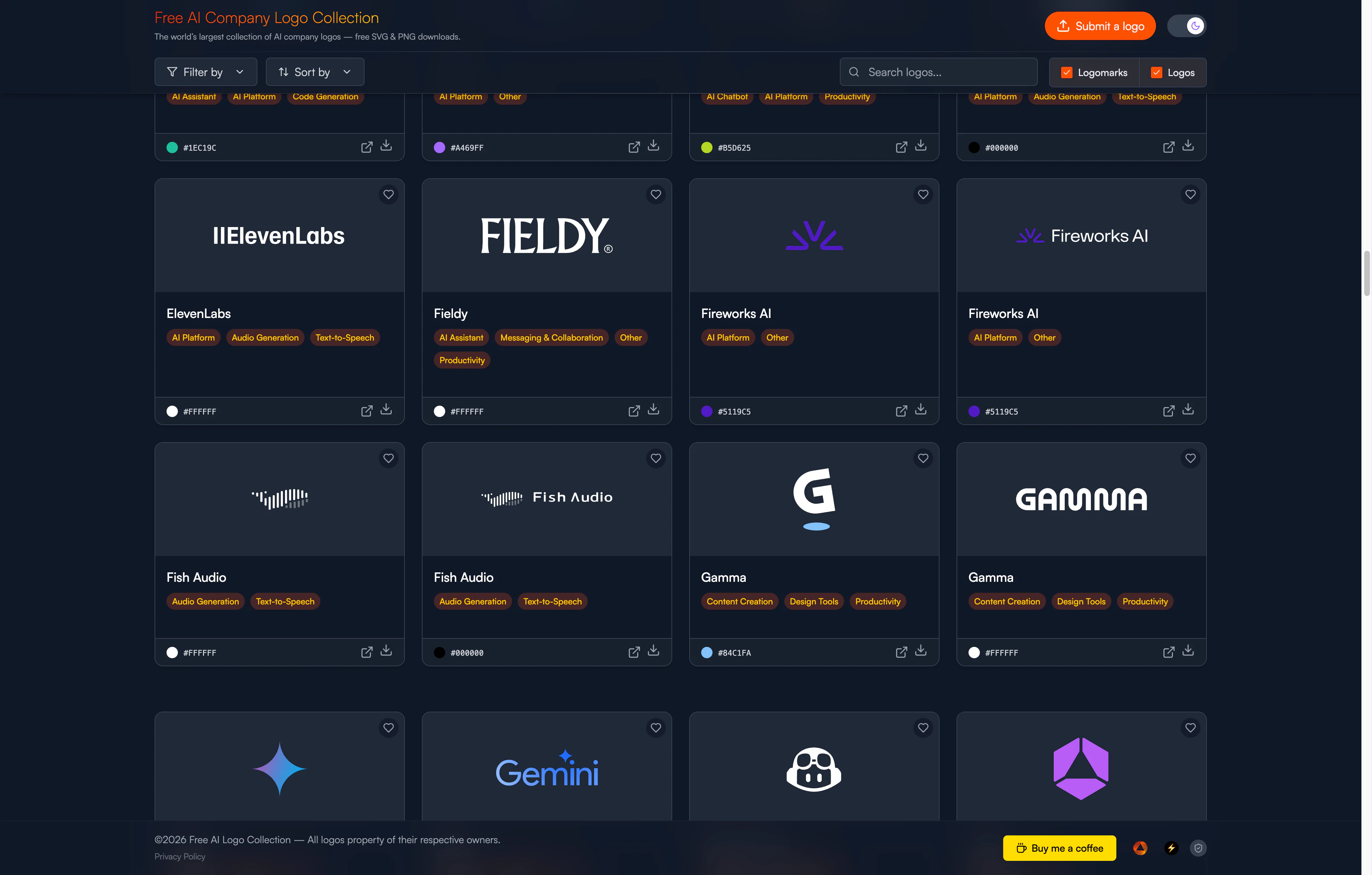Favorite the Gemini logo card
The image size is (1372, 875).
pos(655,728)
